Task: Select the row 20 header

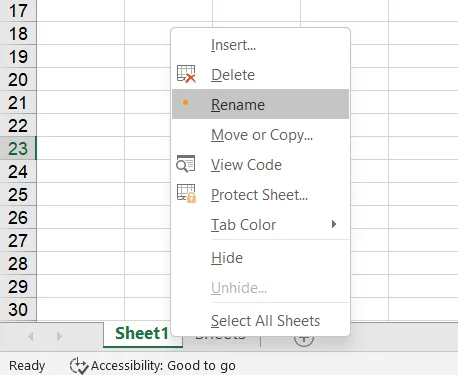Action: pyautogui.click(x=18, y=79)
